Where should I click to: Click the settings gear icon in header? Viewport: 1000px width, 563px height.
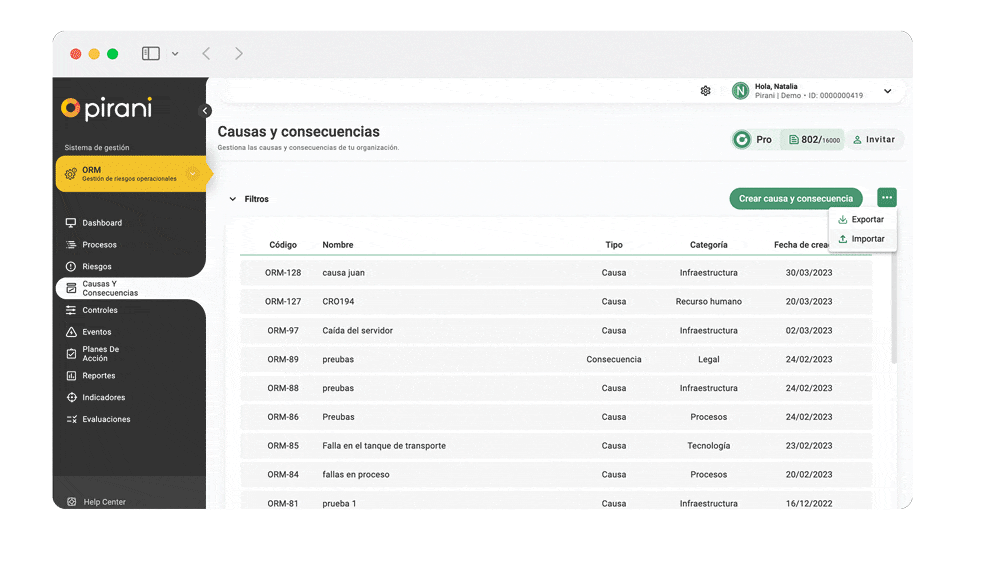[x=705, y=91]
